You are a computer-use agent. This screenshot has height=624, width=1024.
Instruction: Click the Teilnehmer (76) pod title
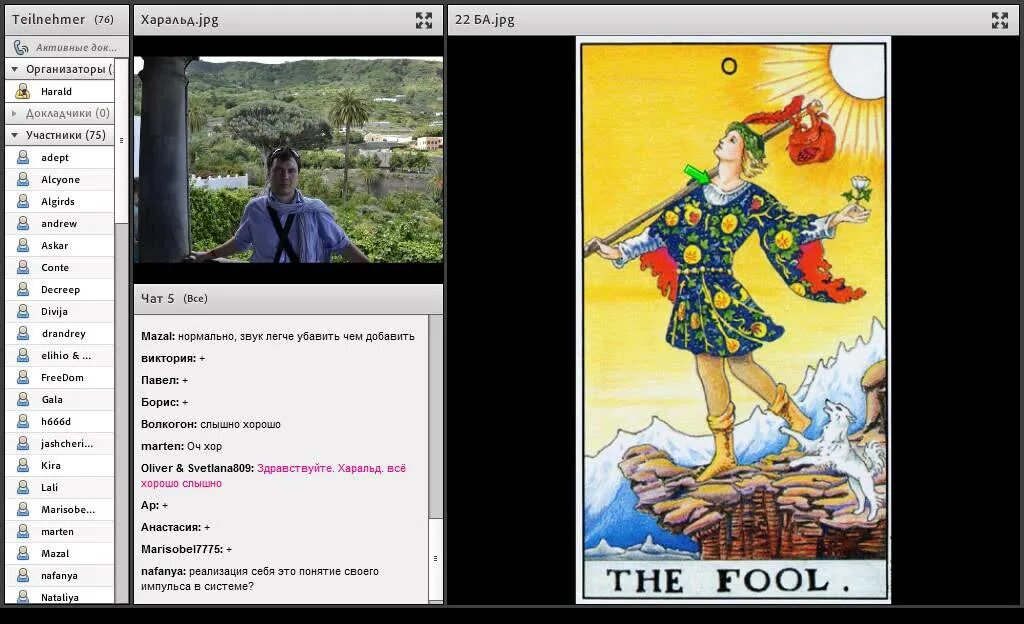pos(63,20)
